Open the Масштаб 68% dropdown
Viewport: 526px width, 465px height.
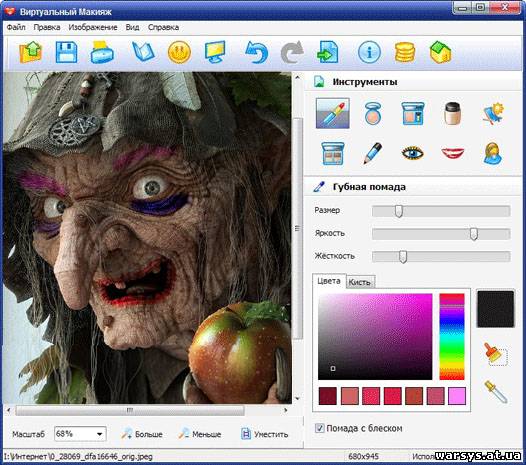[x=80, y=434]
